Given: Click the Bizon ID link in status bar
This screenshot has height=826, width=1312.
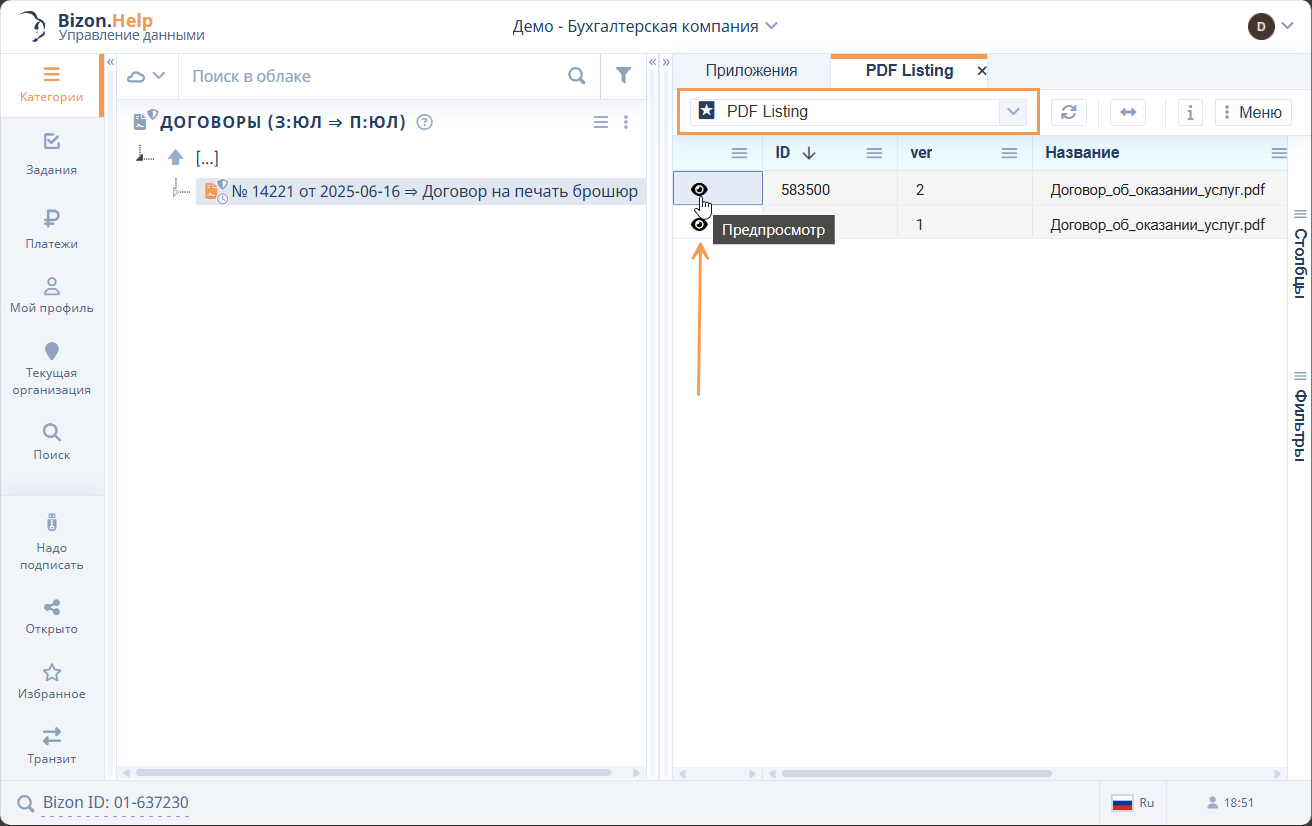Looking at the screenshot, I should click(x=115, y=803).
